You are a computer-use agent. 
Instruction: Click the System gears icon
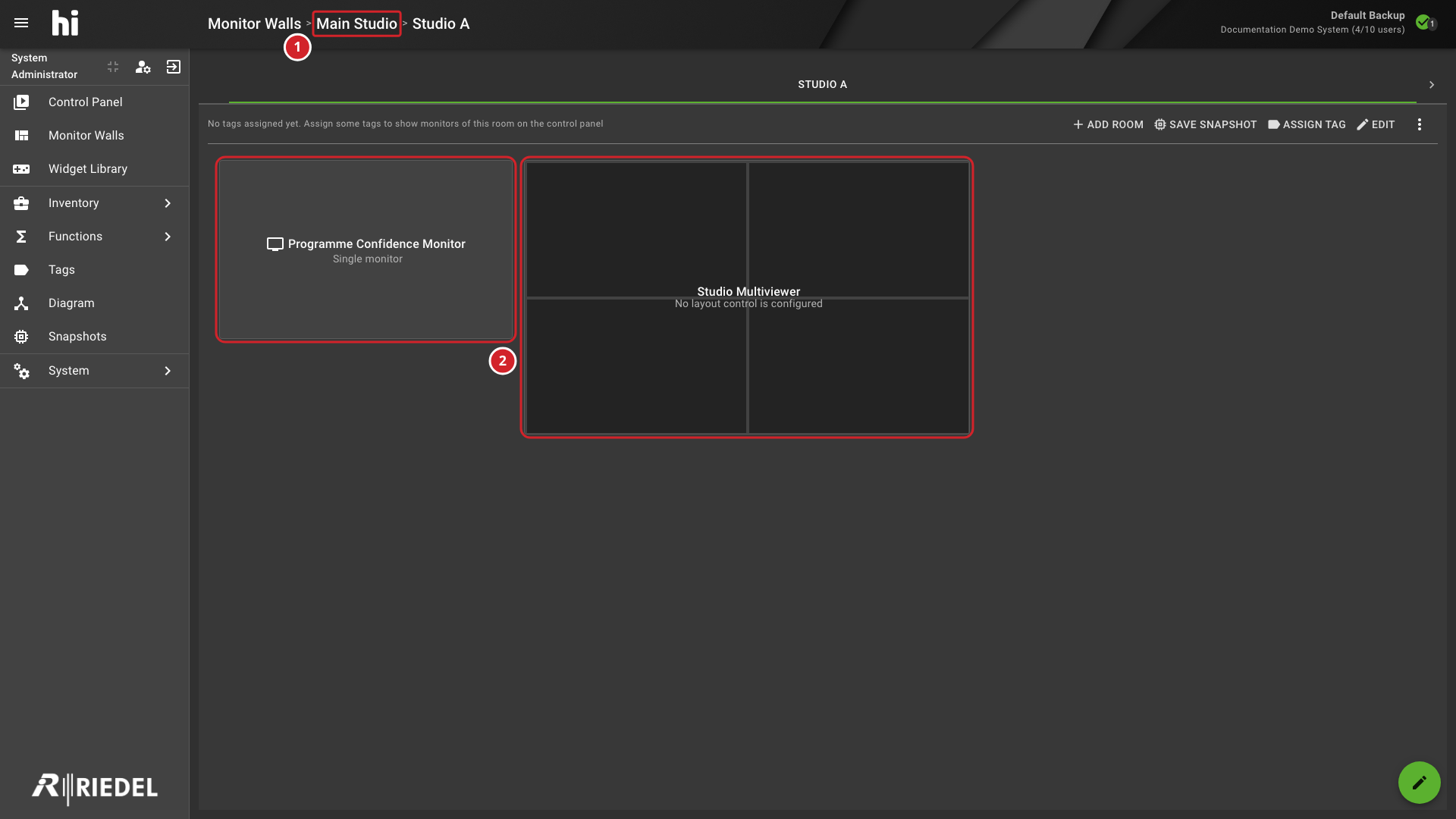[x=21, y=370]
